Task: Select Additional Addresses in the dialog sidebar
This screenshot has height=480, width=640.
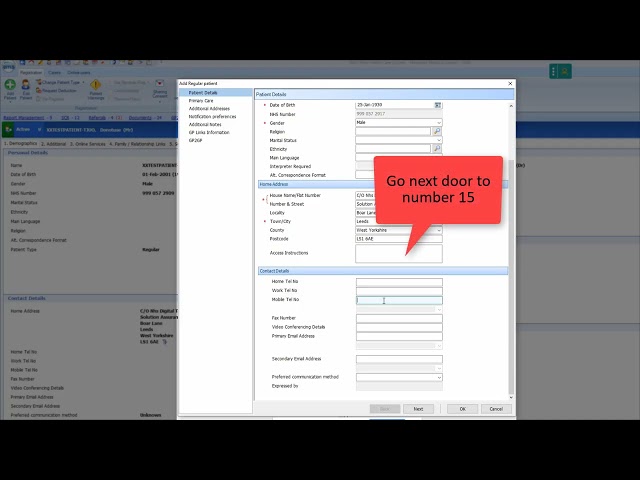Action: pos(209,109)
